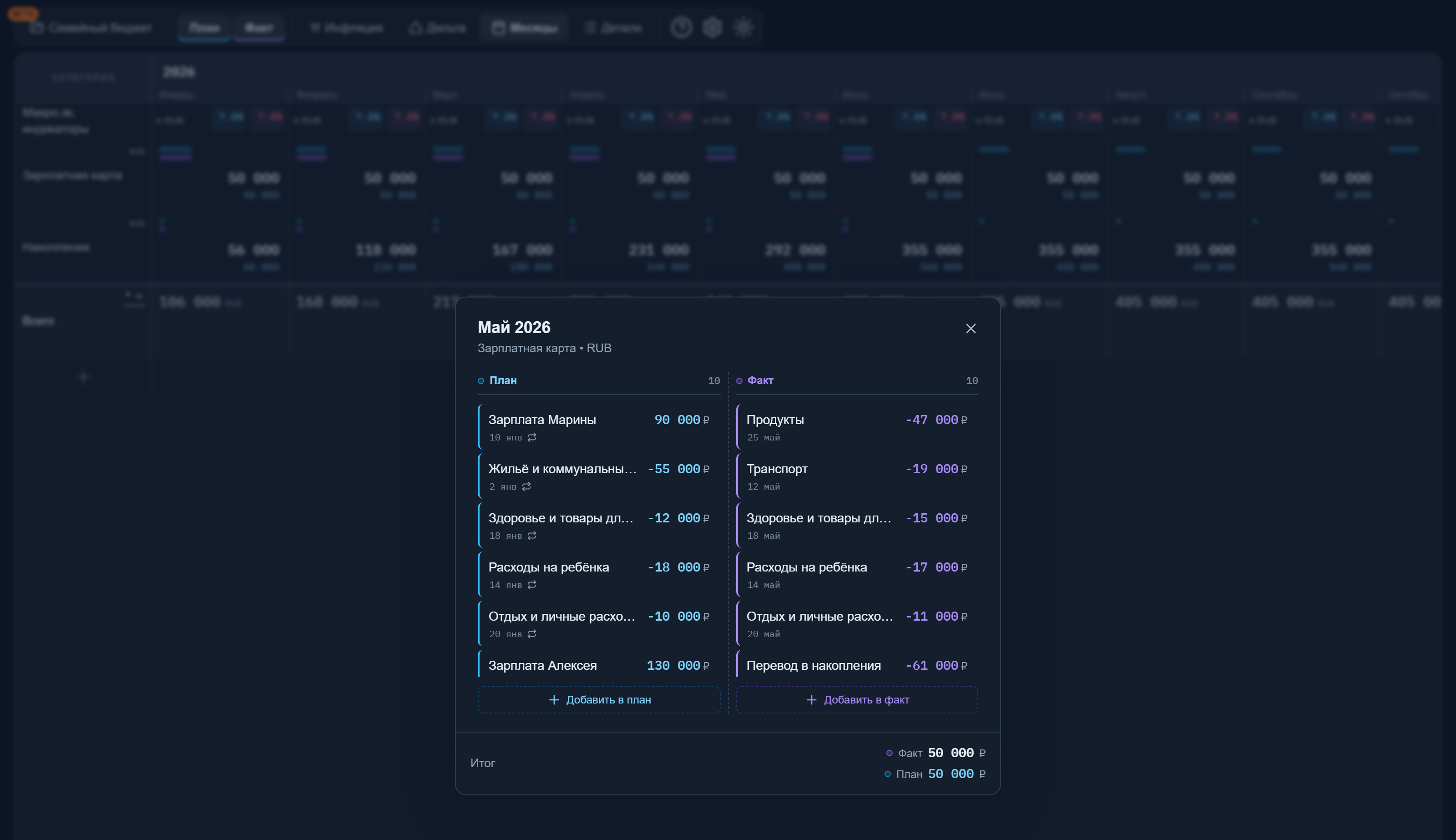Click the -47 000 ₽ Продукты amount
The height and width of the screenshot is (840, 1456).
(x=935, y=420)
